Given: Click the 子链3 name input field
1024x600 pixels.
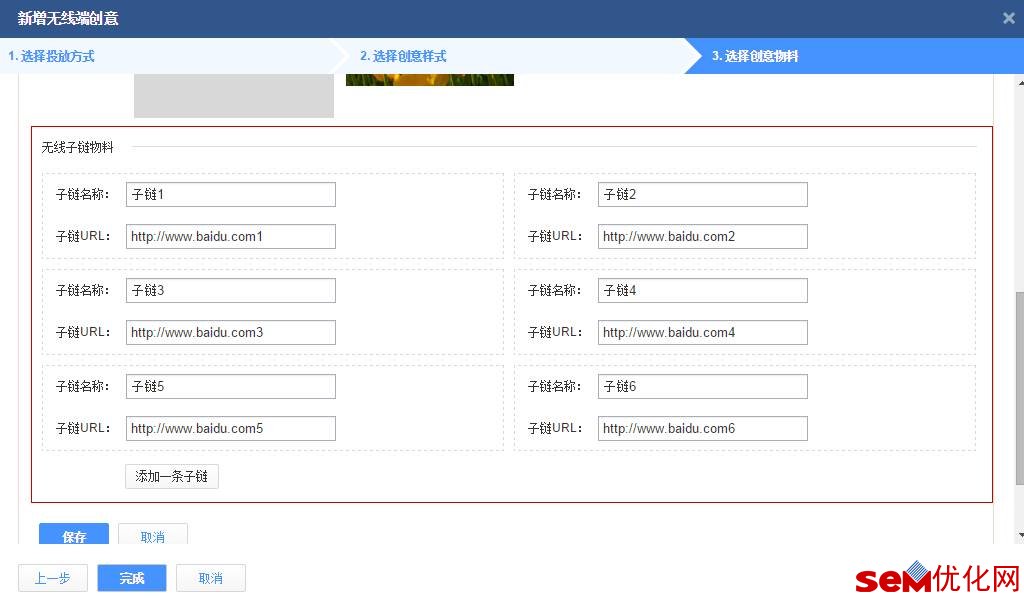Looking at the screenshot, I should (x=231, y=291).
